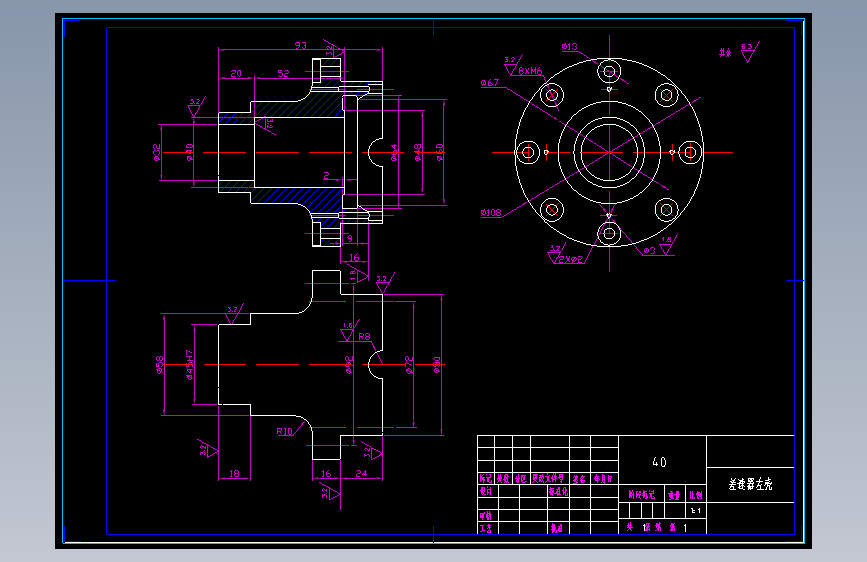Select the ø72 diameter dimension
867x562 pixels.
click(409, 365)
